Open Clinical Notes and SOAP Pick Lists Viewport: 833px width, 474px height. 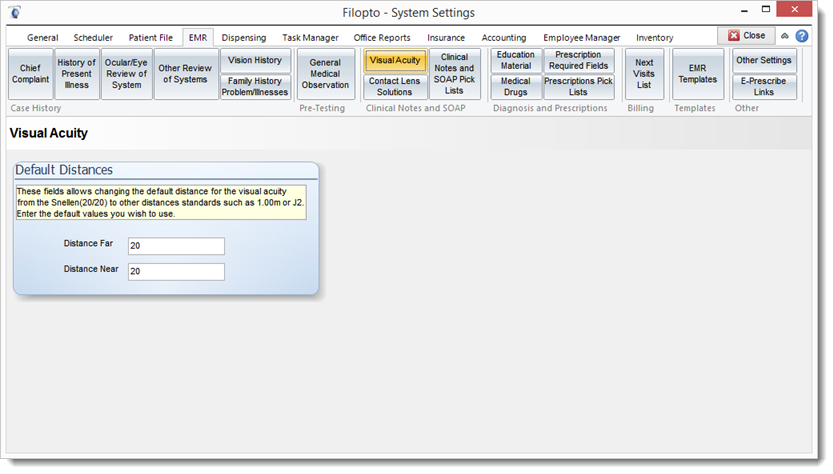coord(454,74)
